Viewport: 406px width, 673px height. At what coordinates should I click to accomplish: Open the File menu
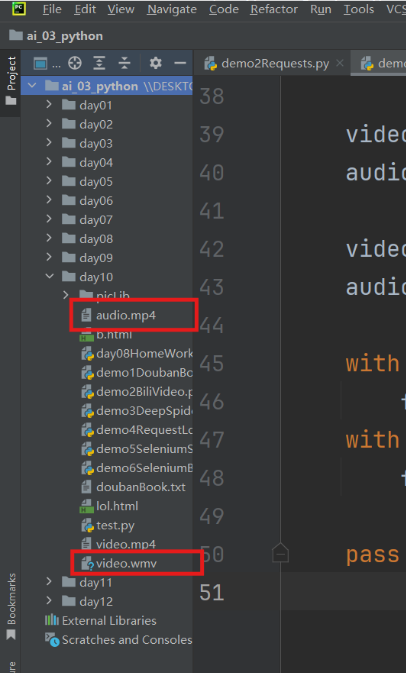[53, 9]
